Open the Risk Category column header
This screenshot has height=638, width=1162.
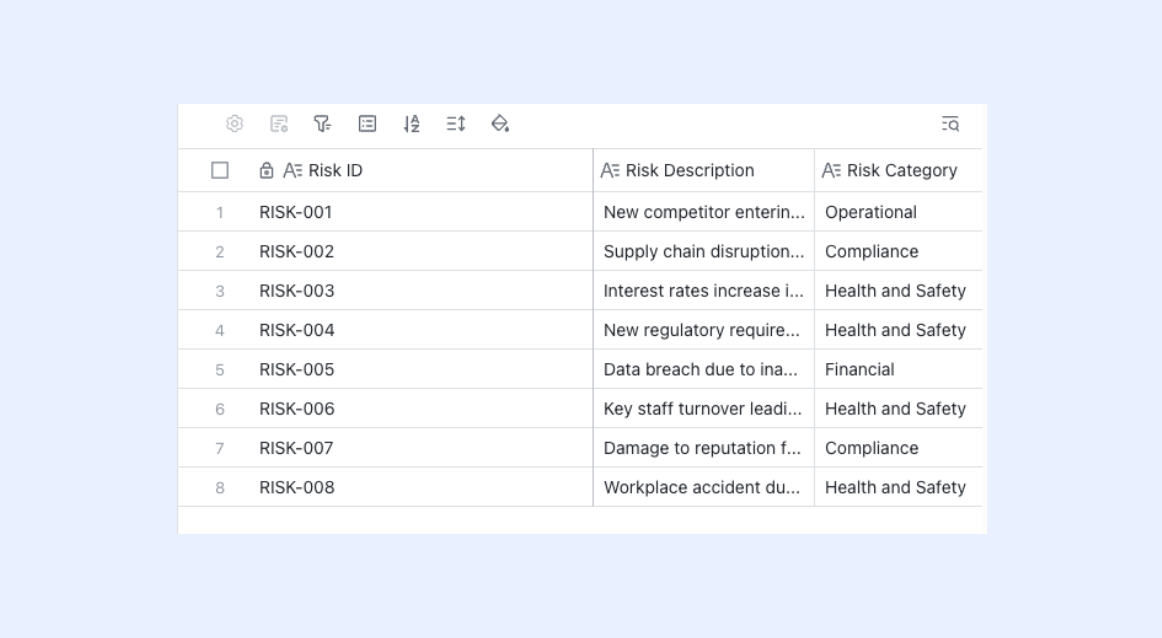pyautogui.click(x=899, y=170)
